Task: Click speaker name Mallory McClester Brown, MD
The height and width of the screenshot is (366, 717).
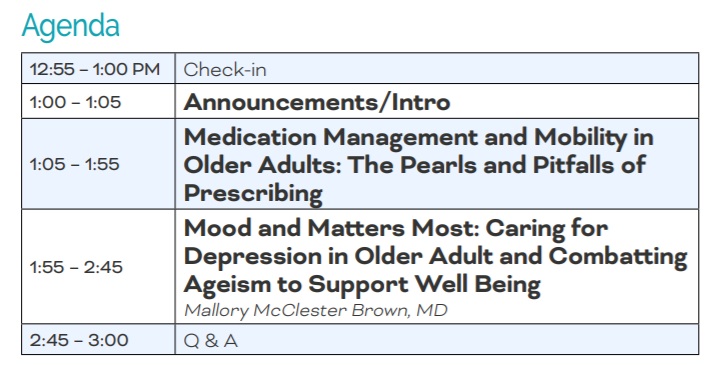Action: tap(316, 311)
